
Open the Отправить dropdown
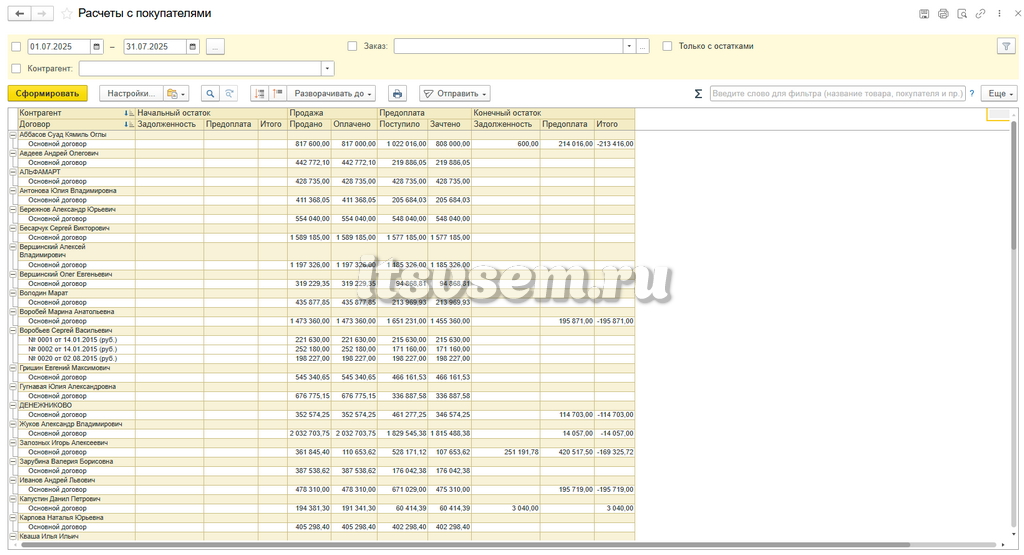click(x=455, y=93)
